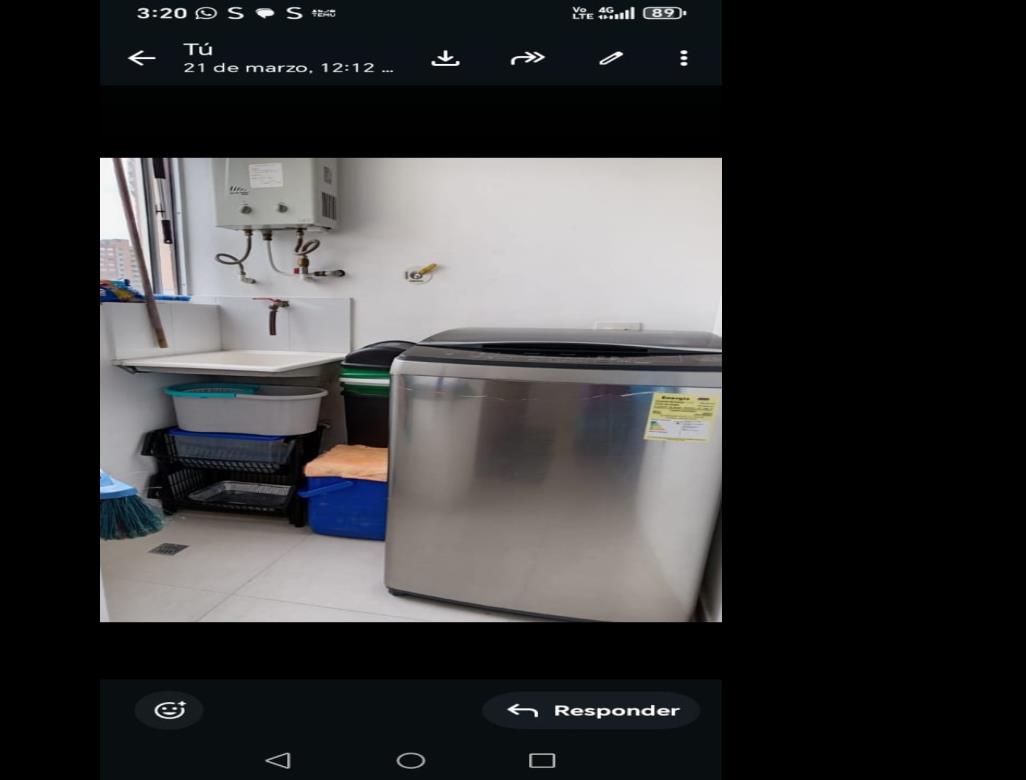Tap the chat bubble notification icon
This screenshot has height=780, width=1026.
tap(264, 13)
